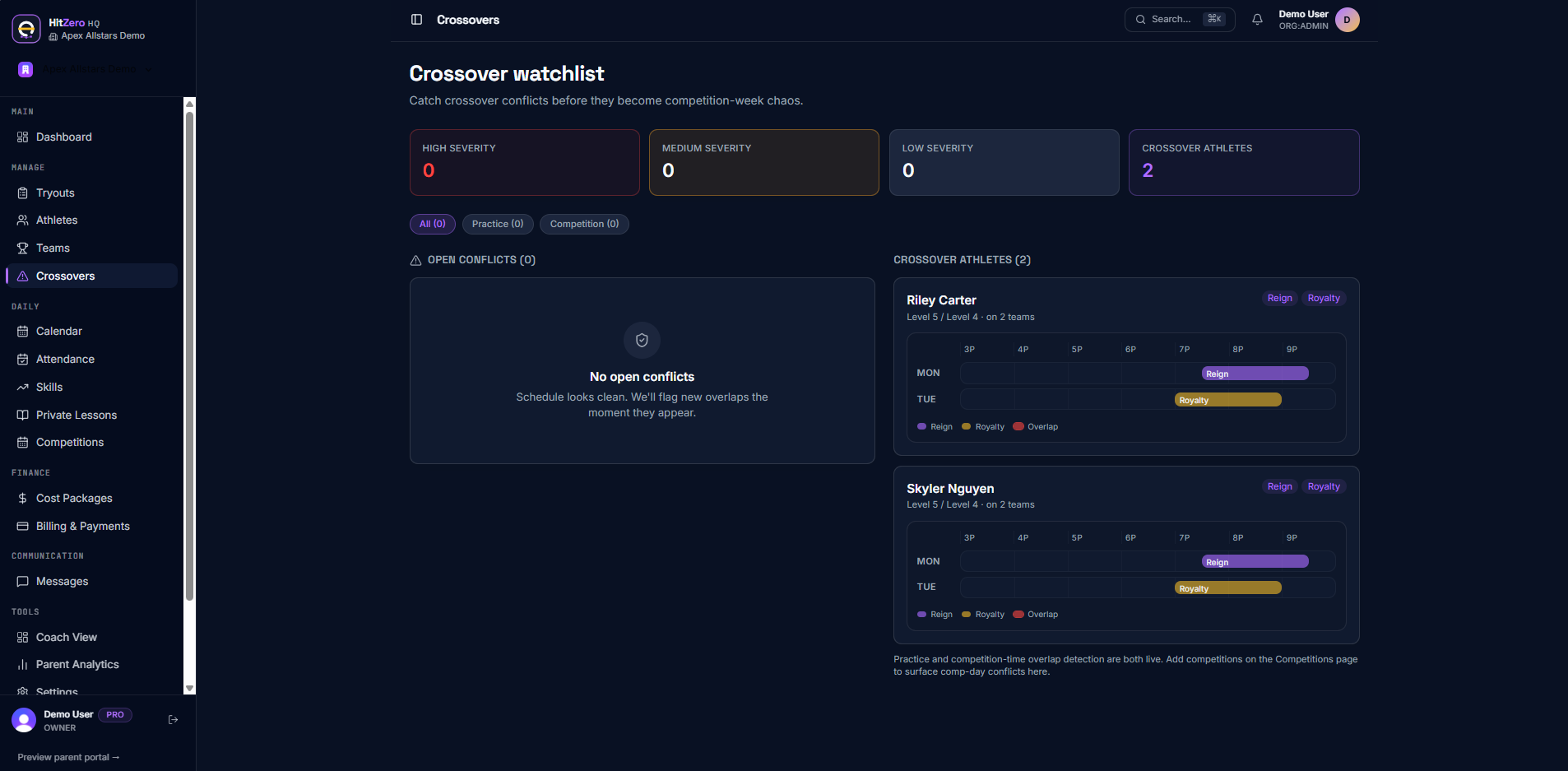Select the Low Severity stat card
The width and height of the screenshot is (1568, 771).
[1004, 162]
